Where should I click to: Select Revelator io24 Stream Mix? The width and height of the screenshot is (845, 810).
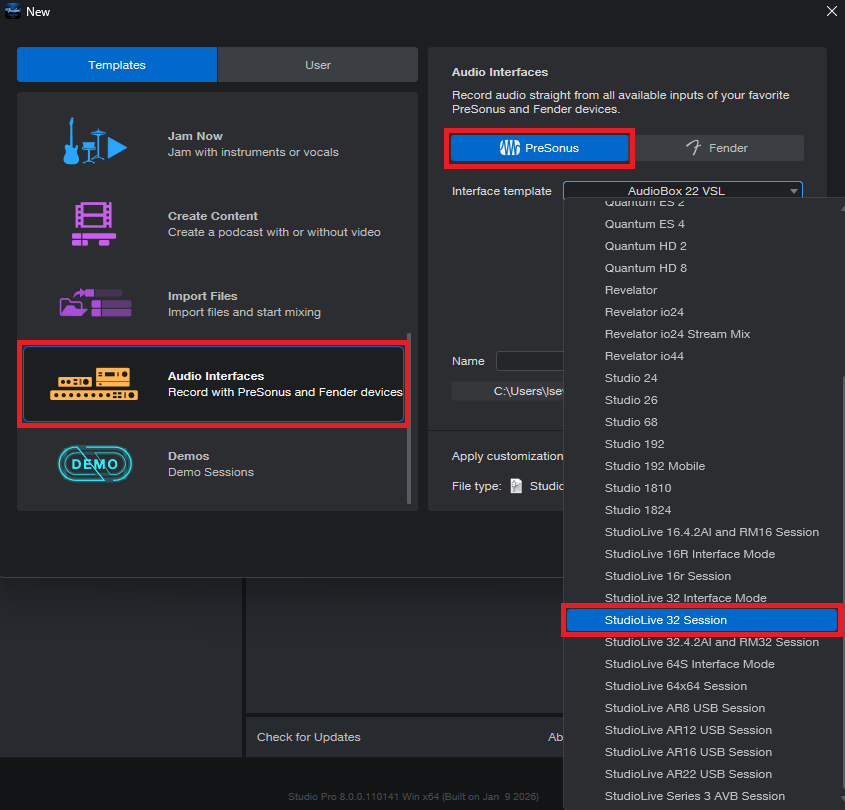[703, 334]
